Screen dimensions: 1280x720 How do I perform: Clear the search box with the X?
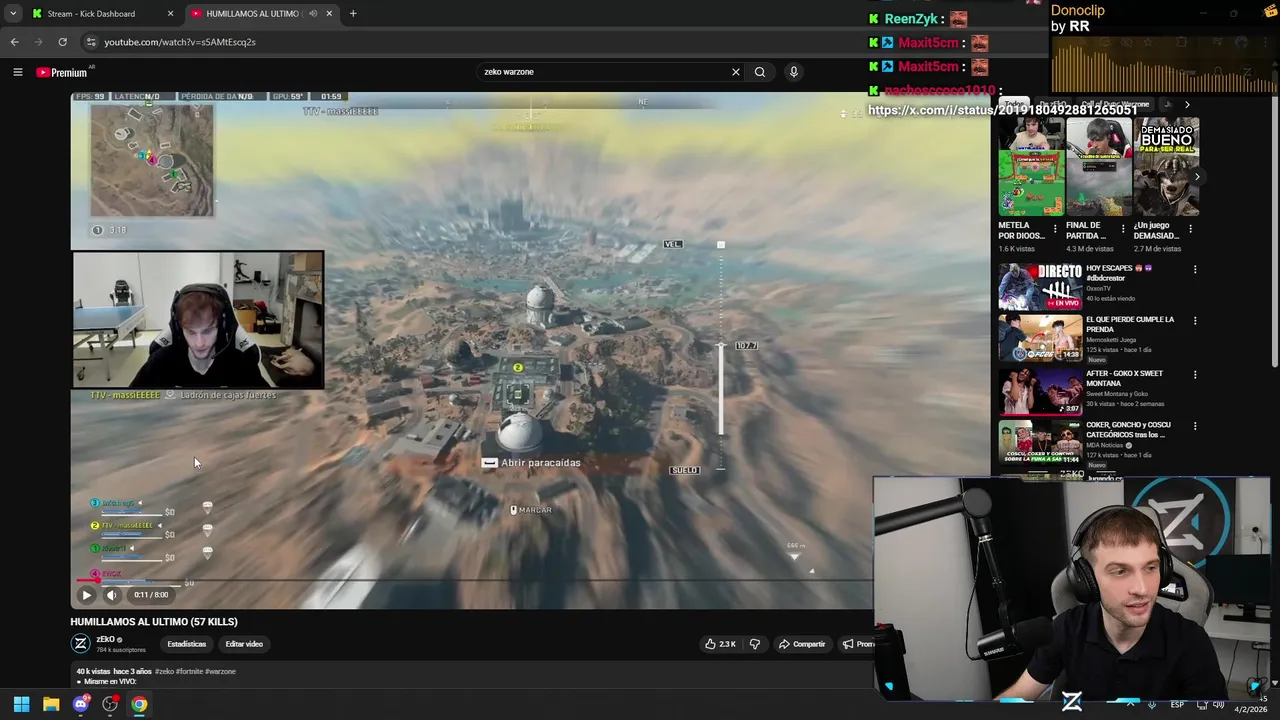tap(736, 72)
